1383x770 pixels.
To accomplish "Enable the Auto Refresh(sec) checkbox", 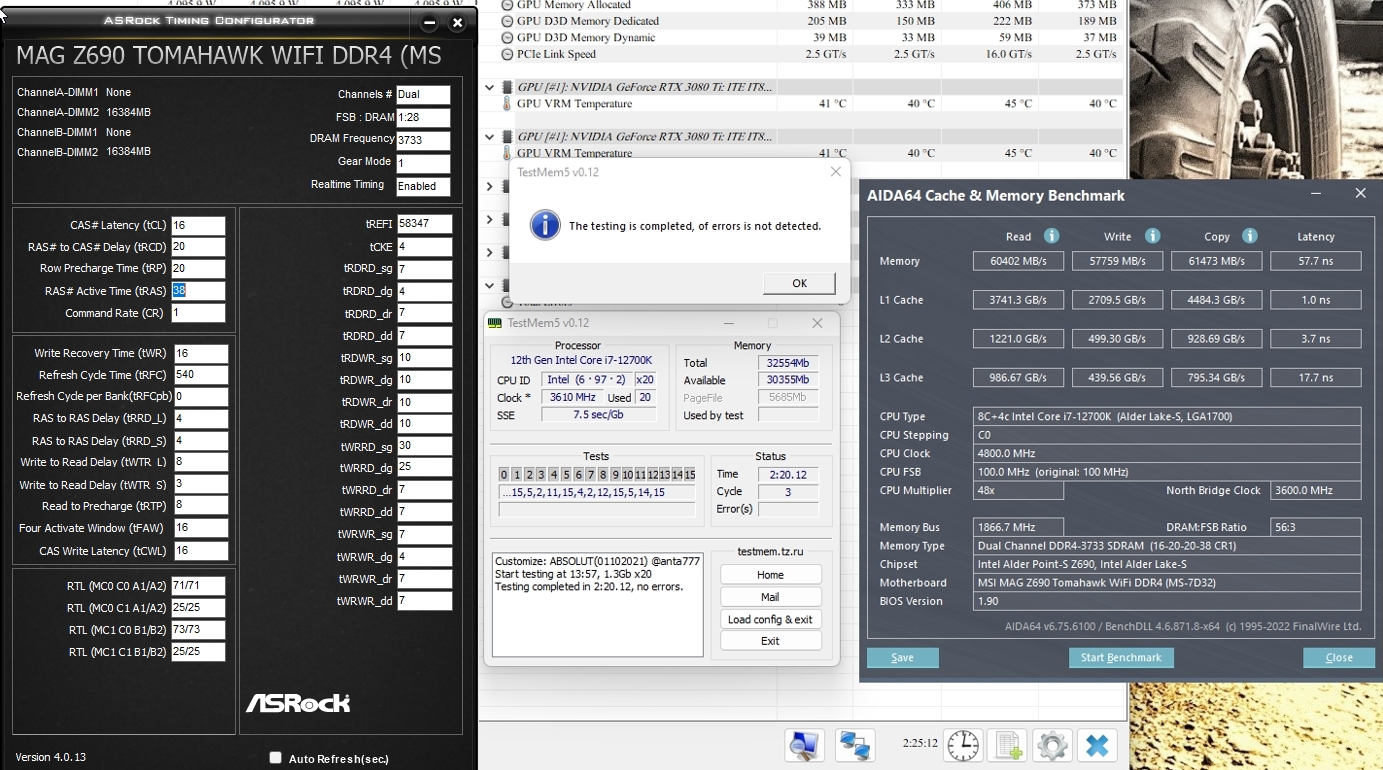I will 276,758.
